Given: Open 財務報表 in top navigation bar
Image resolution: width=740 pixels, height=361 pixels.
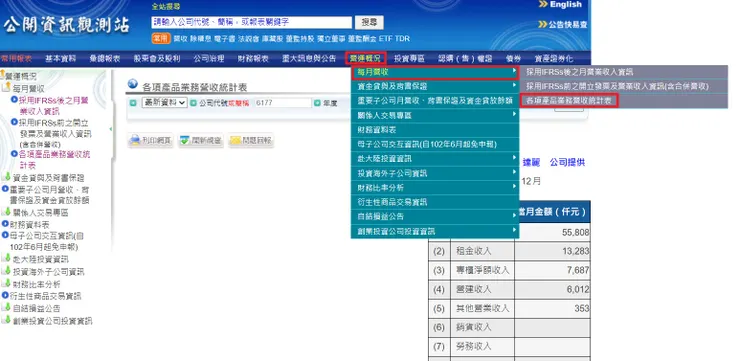Looking at the screenshot, I should point(253,59).
